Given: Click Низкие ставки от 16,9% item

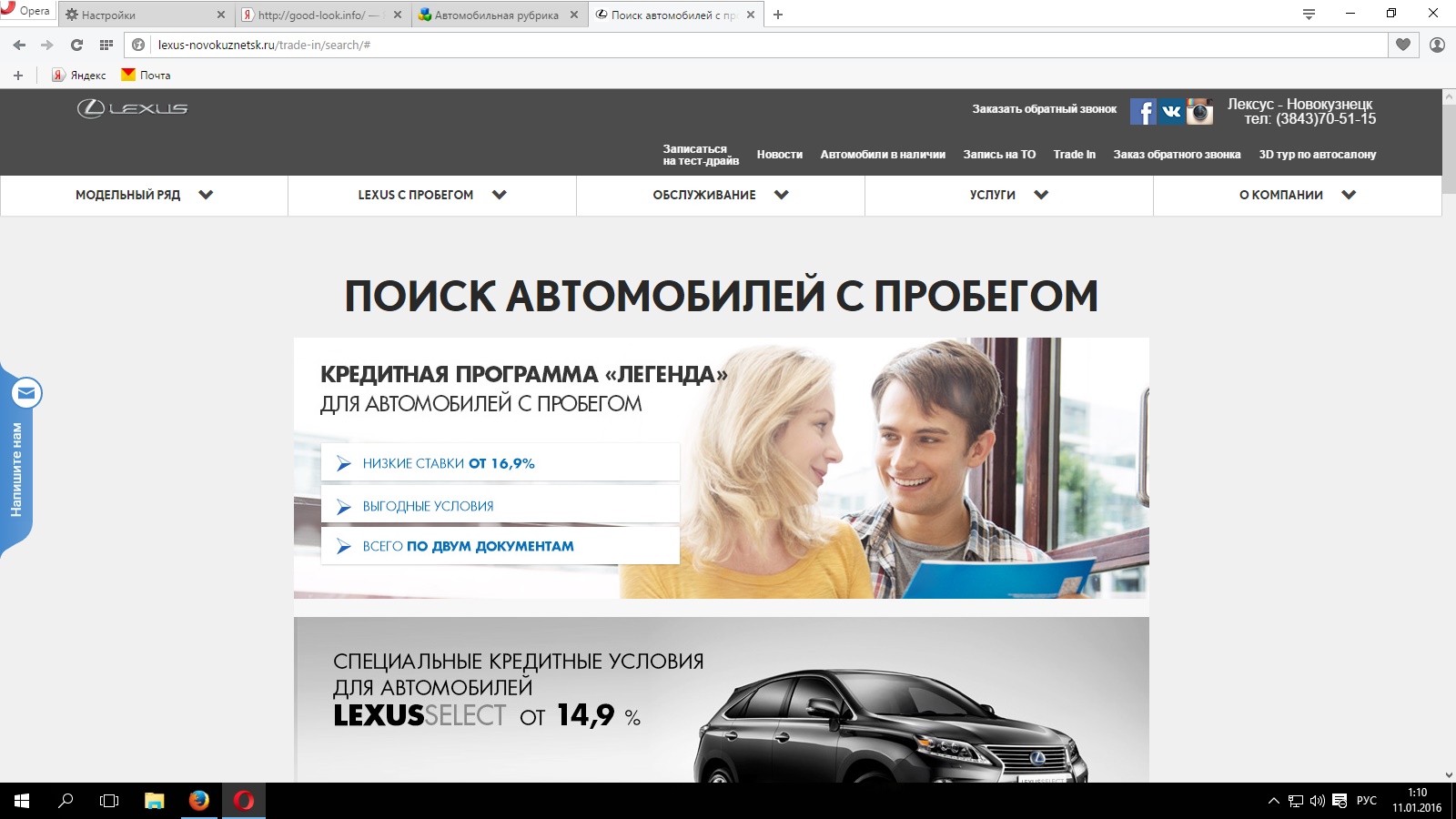Looking at the screenshot, I should (500, 462).
